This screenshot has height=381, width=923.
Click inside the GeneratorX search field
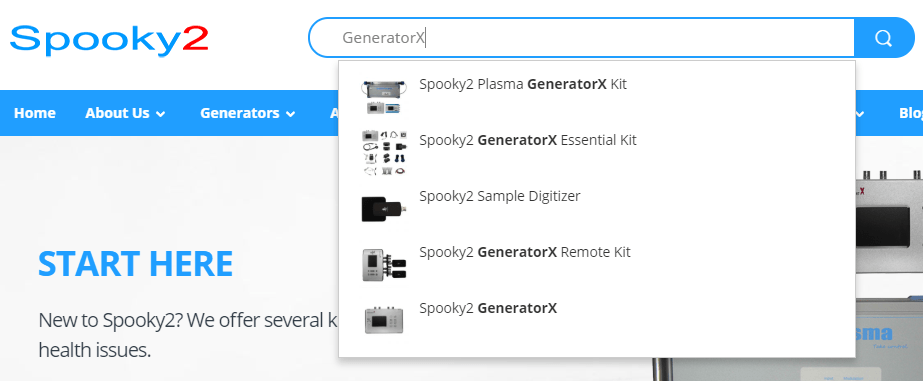(582, 38)
